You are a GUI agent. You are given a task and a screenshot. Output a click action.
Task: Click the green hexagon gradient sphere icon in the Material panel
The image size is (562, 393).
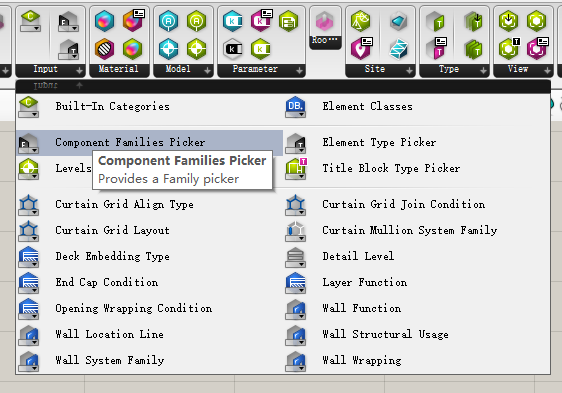pos(132,49)
